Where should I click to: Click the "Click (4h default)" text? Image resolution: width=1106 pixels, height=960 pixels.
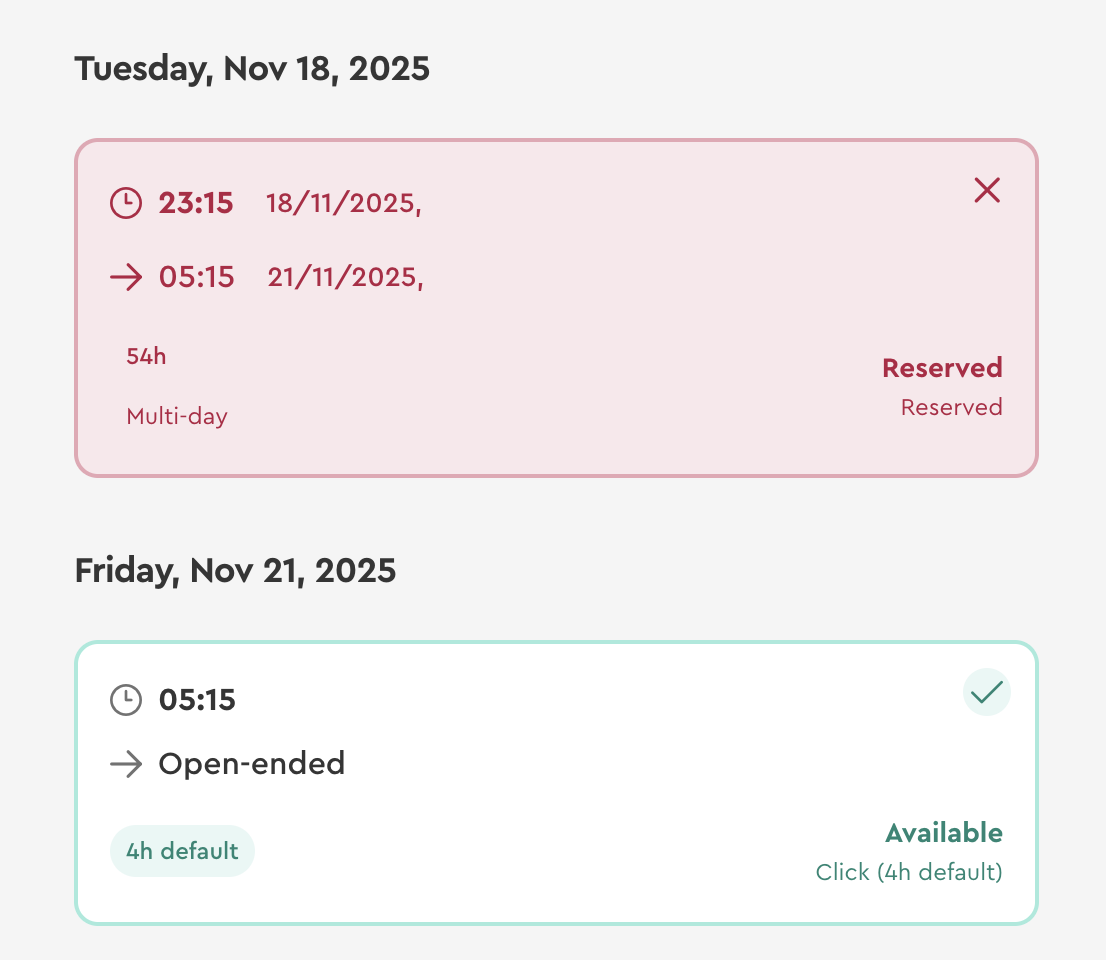(908, 872)
